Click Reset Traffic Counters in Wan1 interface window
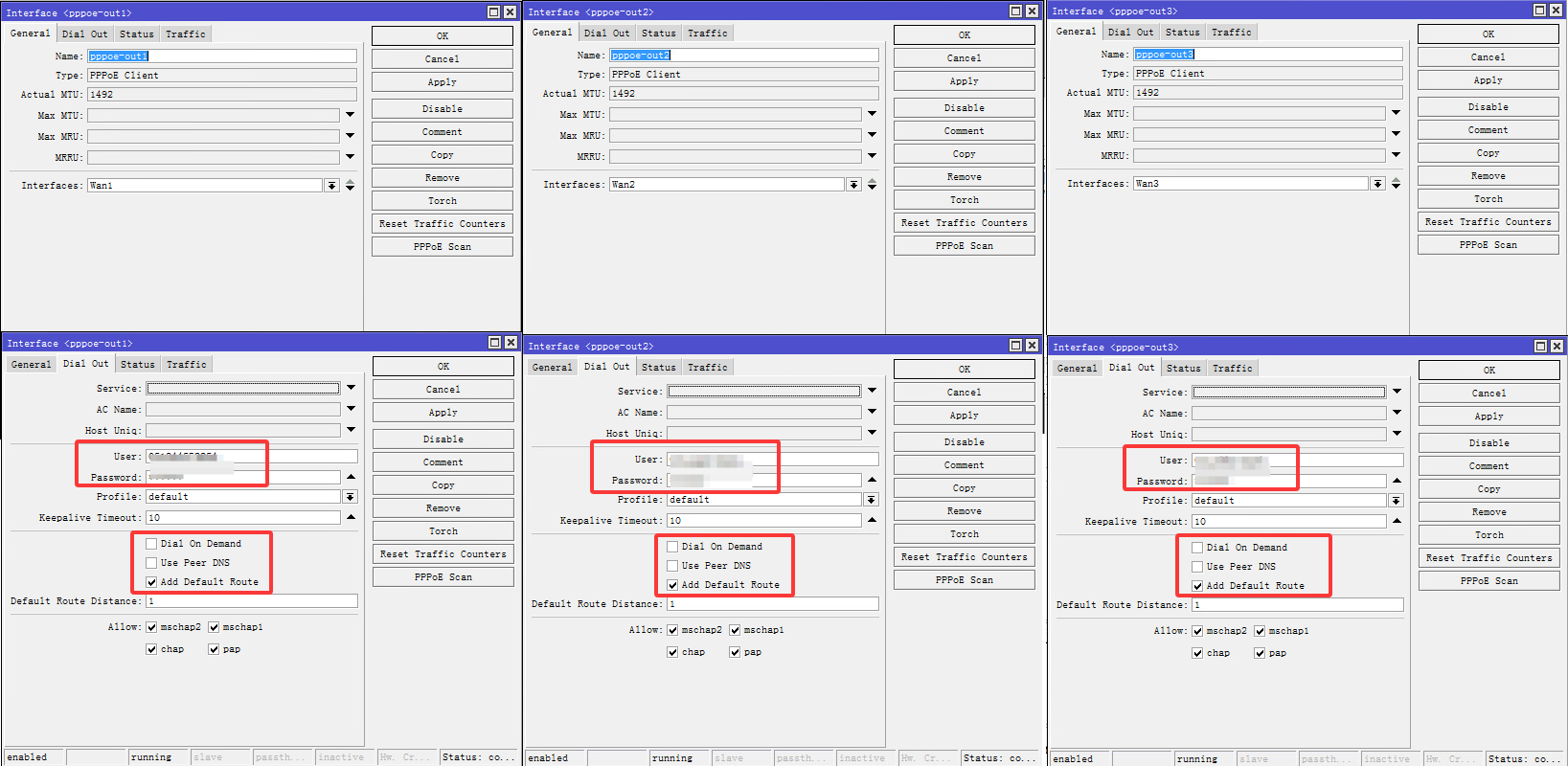1568x766 pixels. click(x=442, y=224)
